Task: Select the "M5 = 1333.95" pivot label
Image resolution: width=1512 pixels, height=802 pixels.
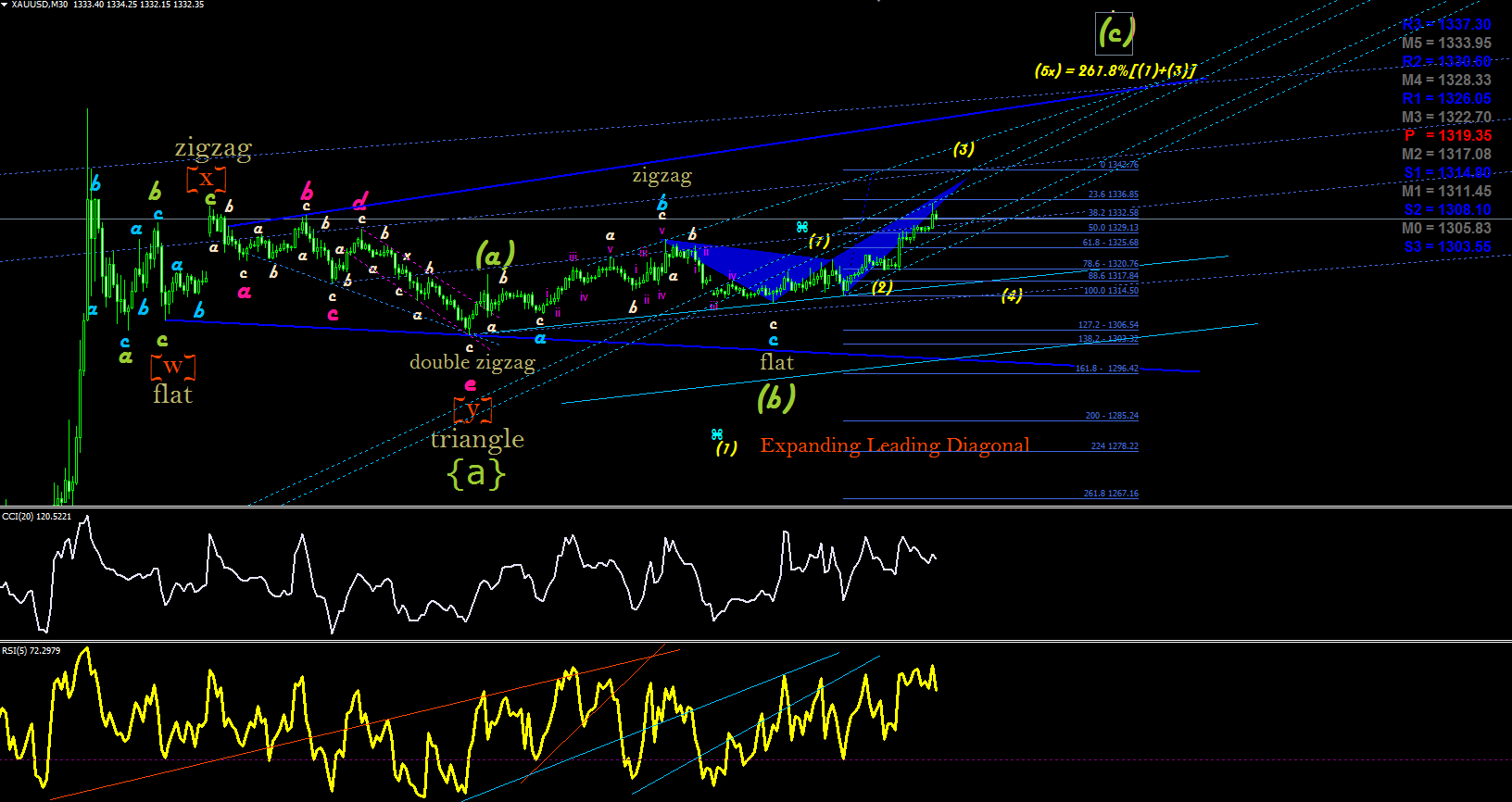Action: pyautogui.click(x=1446, y=43)
